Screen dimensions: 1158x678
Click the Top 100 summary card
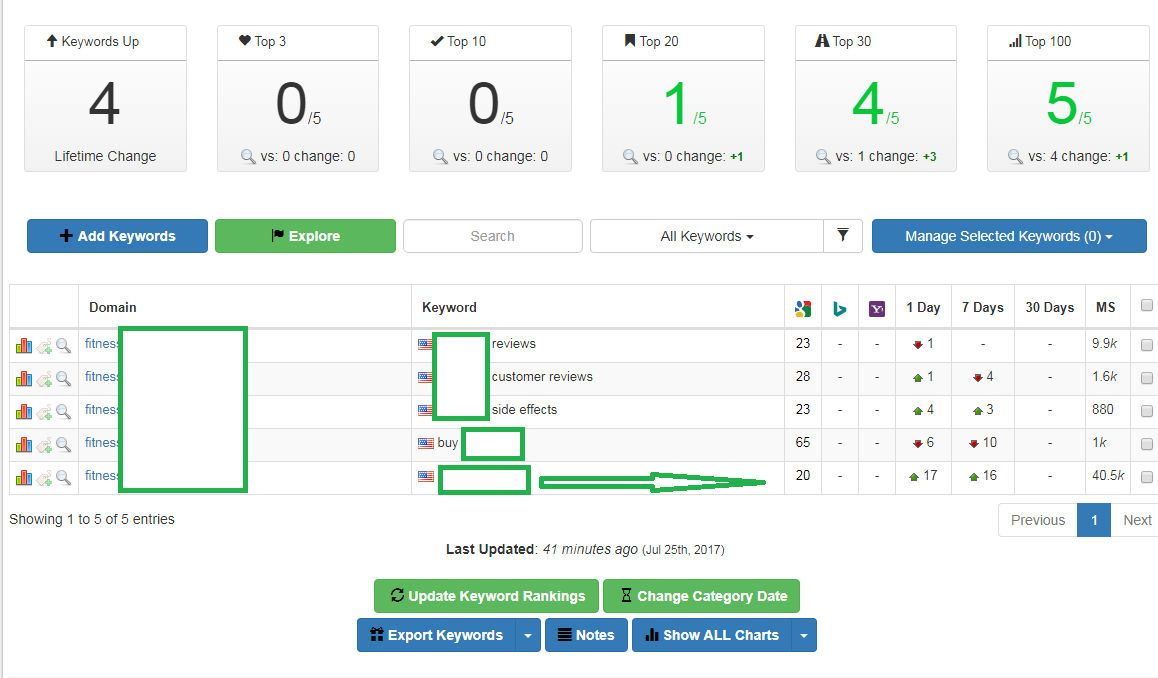(x=1068, y=98)
